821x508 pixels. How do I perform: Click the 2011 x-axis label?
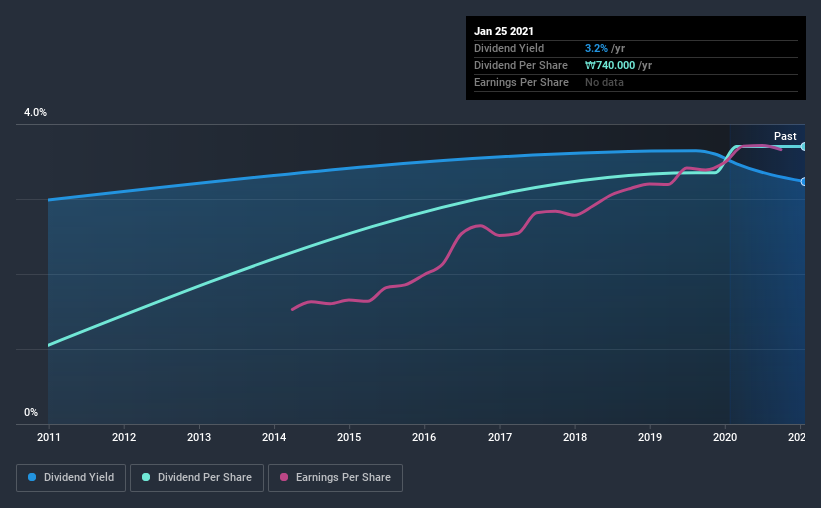click(49, 437)
